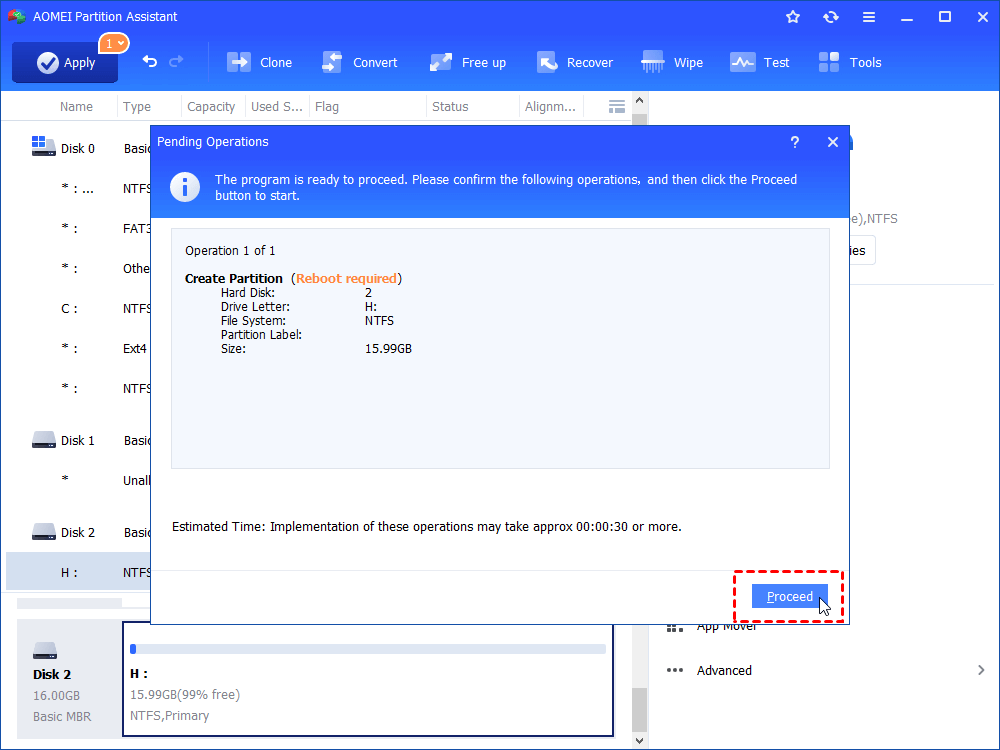Viewport: 1000px width, 750px height.
Task: Select the FAT32 partition row
Action: (x=78, y=228)
